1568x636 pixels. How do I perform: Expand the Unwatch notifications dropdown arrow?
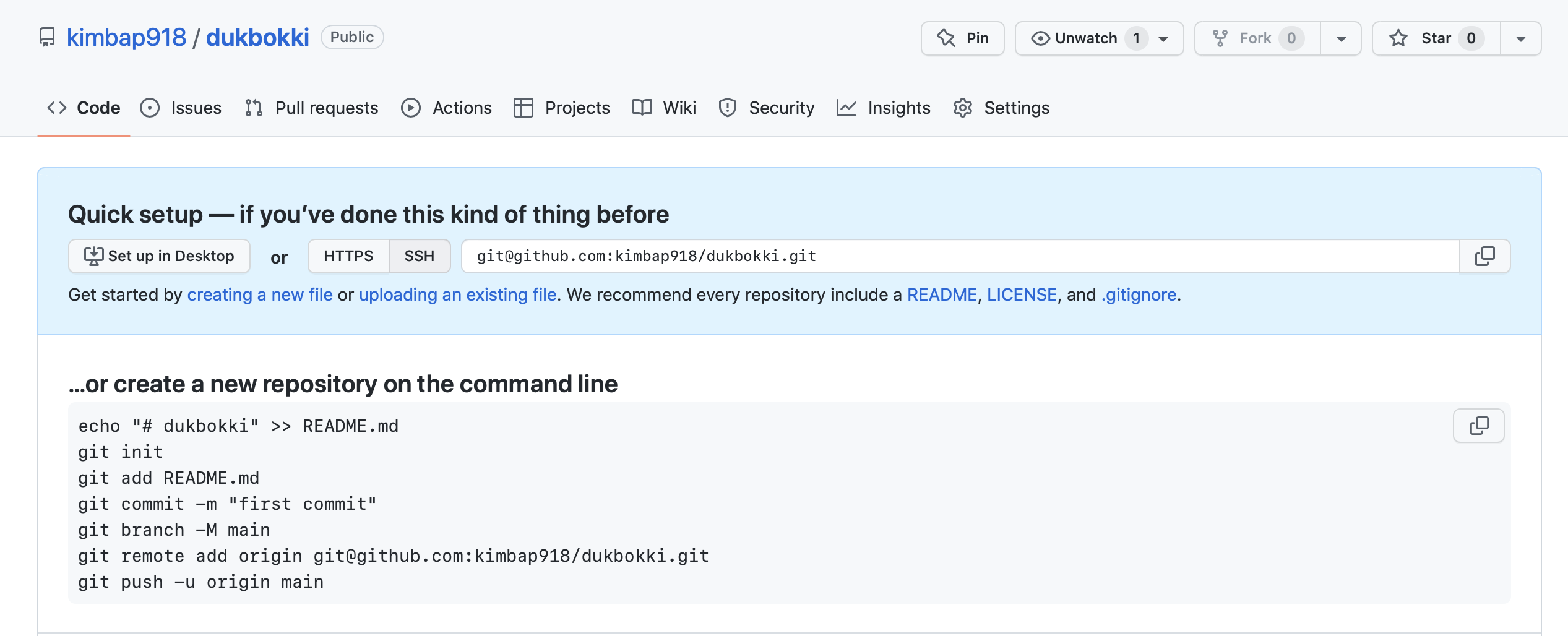(x=1164, y=38)
